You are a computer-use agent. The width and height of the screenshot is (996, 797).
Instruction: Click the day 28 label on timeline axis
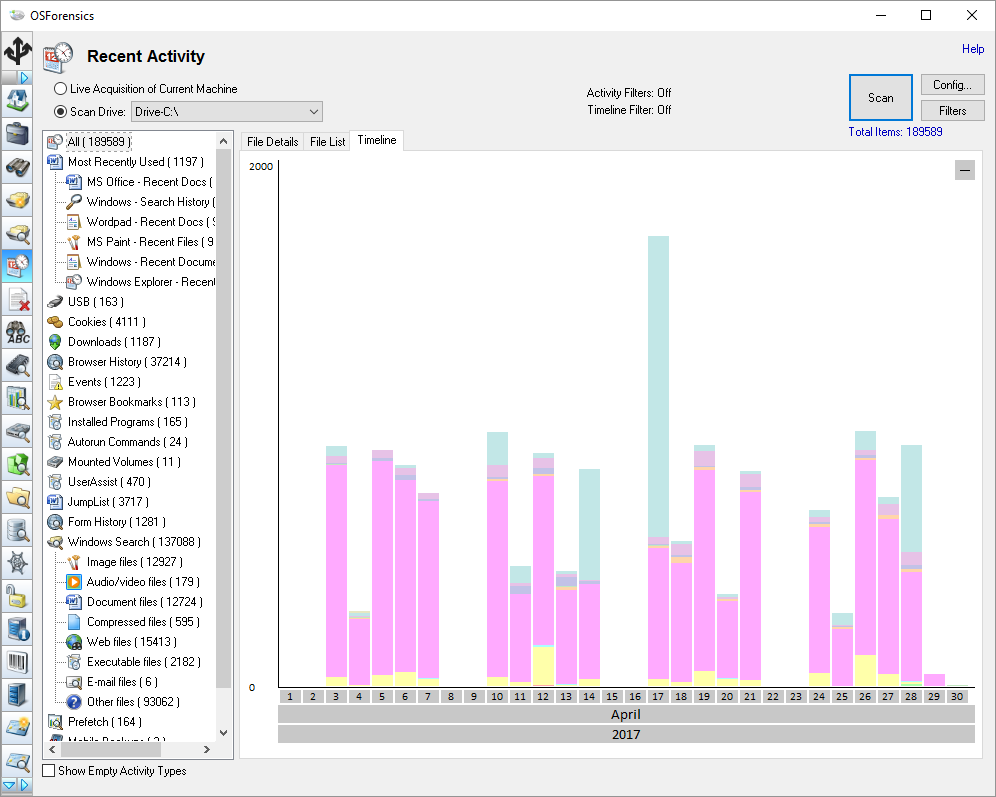[911, 697]
